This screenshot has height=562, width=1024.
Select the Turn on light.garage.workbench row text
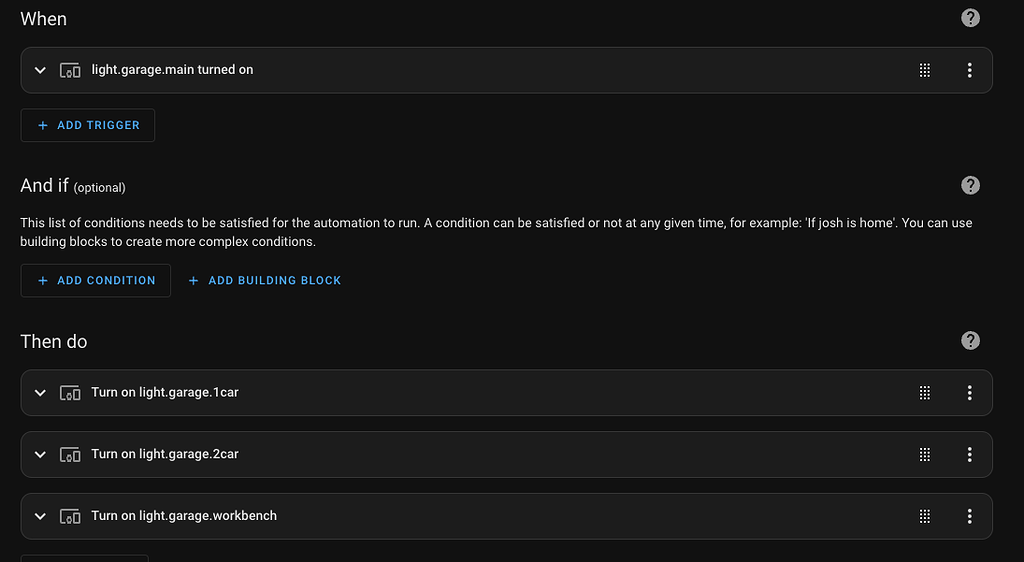[184, 516]
